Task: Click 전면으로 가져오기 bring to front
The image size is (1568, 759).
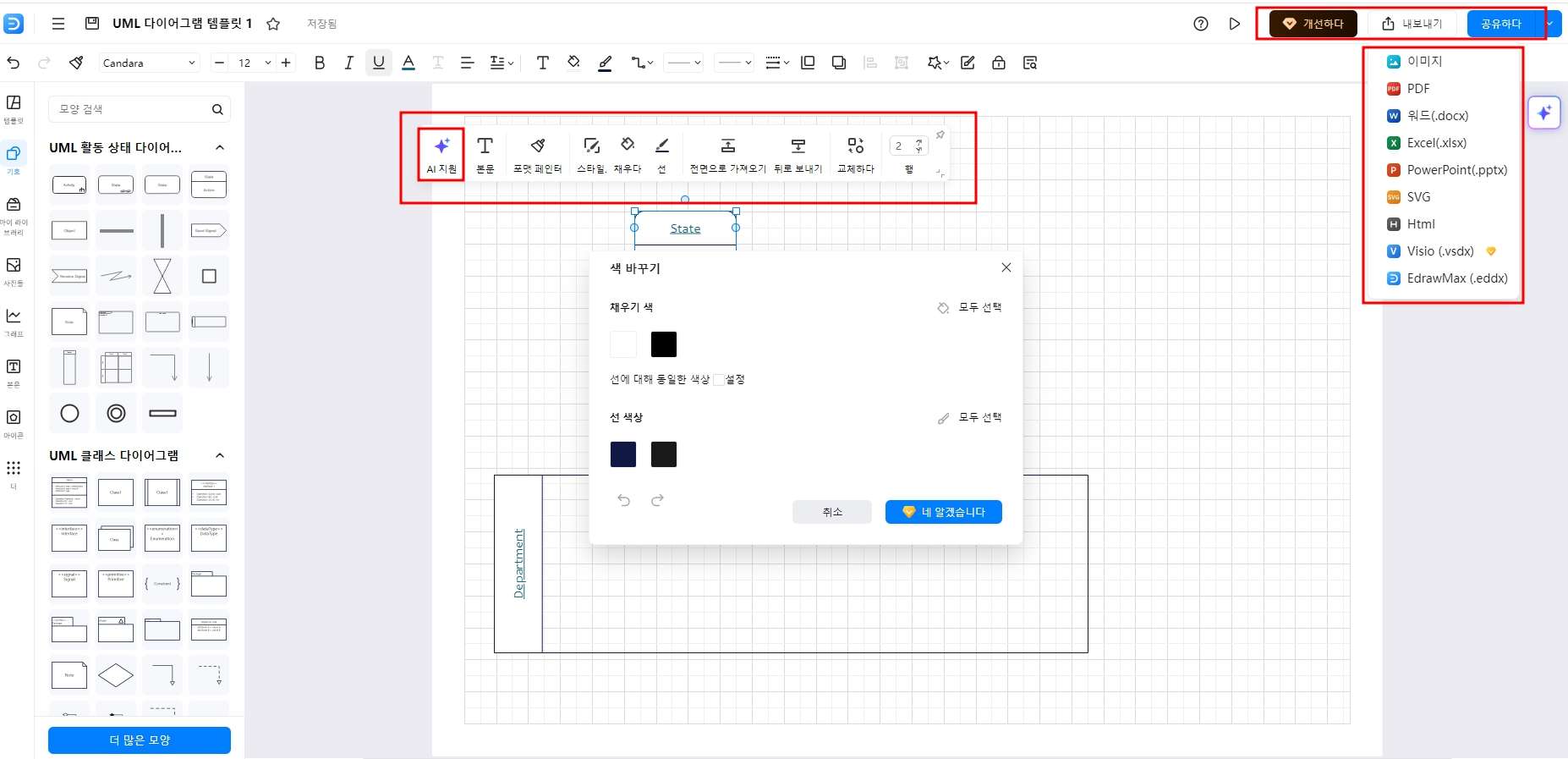Action: tap(727, 155)
